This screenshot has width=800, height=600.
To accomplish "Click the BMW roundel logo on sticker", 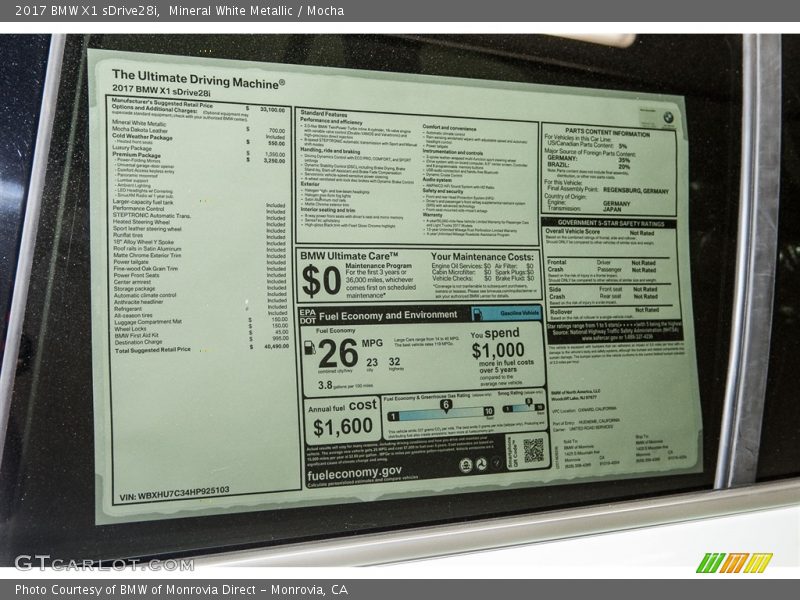I will [x=668, y=118].
